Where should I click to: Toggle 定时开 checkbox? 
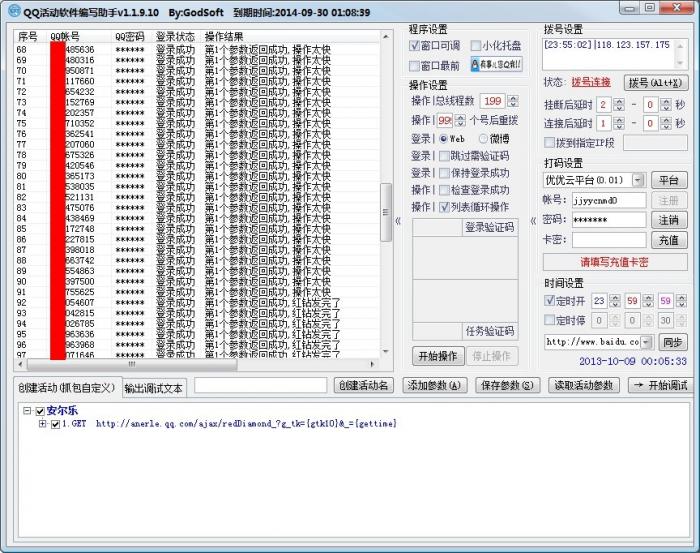pyautogui.click(x=549, y=300)
